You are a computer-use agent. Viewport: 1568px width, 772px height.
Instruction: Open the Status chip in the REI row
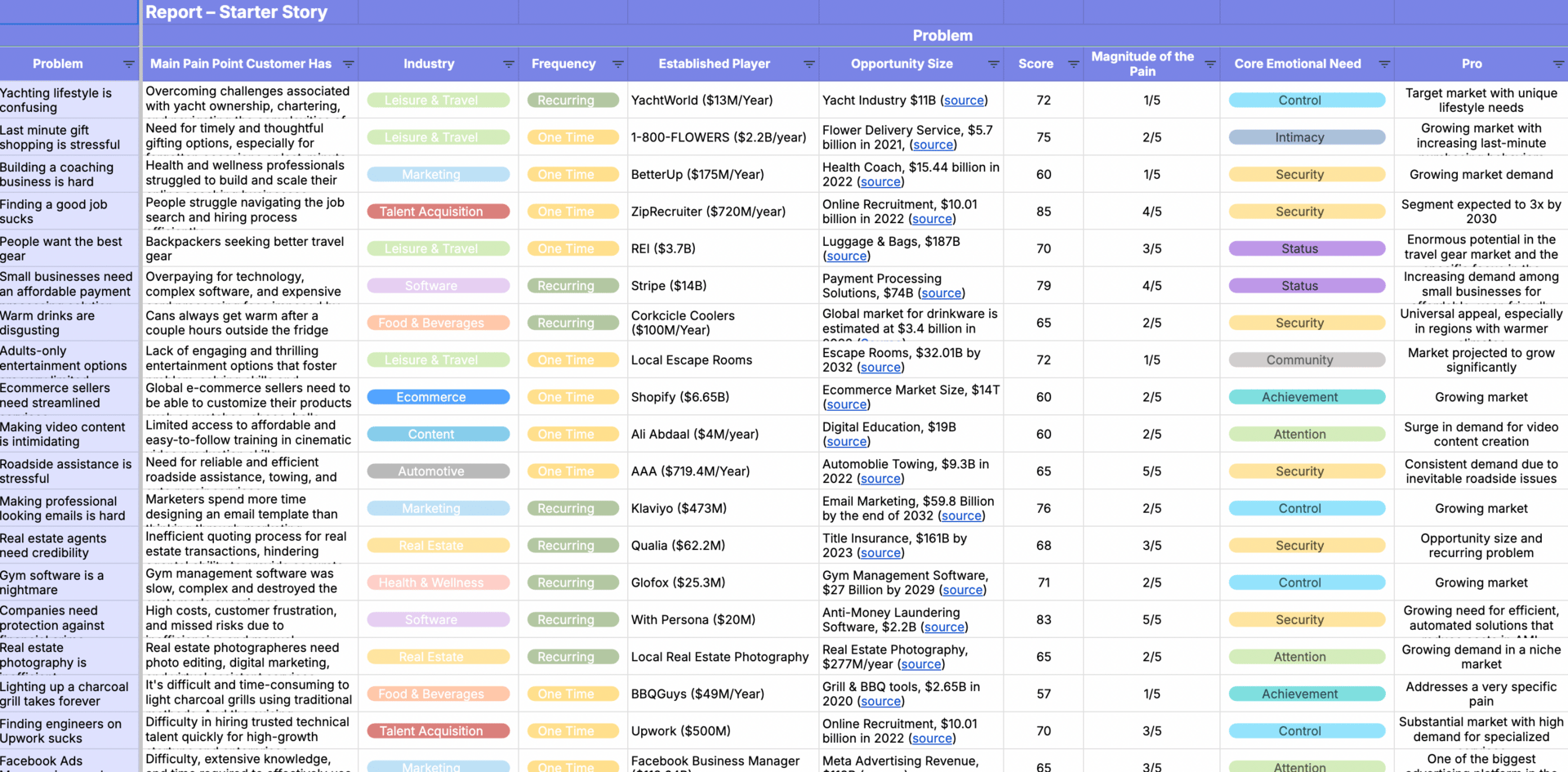pyautogui.click(x=1307, y=248)
